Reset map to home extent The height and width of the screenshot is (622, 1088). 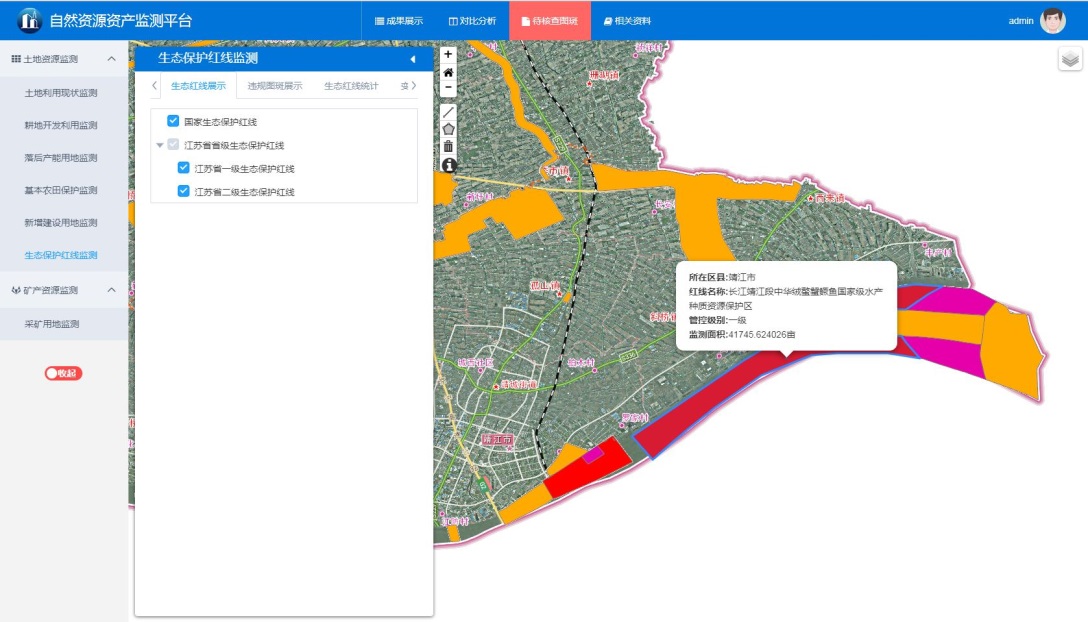point(448,72)
